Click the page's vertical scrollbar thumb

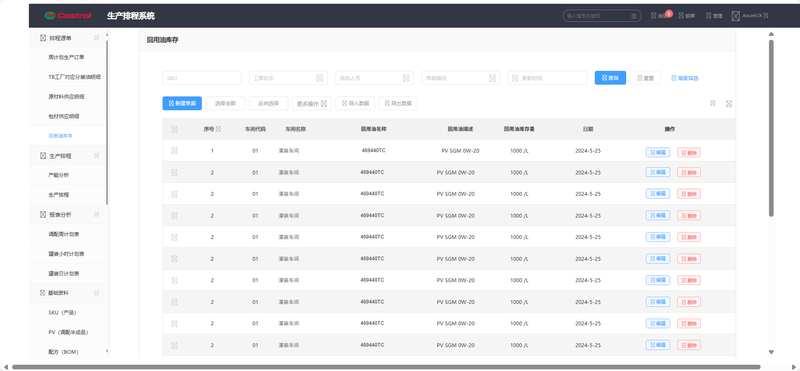771,128
